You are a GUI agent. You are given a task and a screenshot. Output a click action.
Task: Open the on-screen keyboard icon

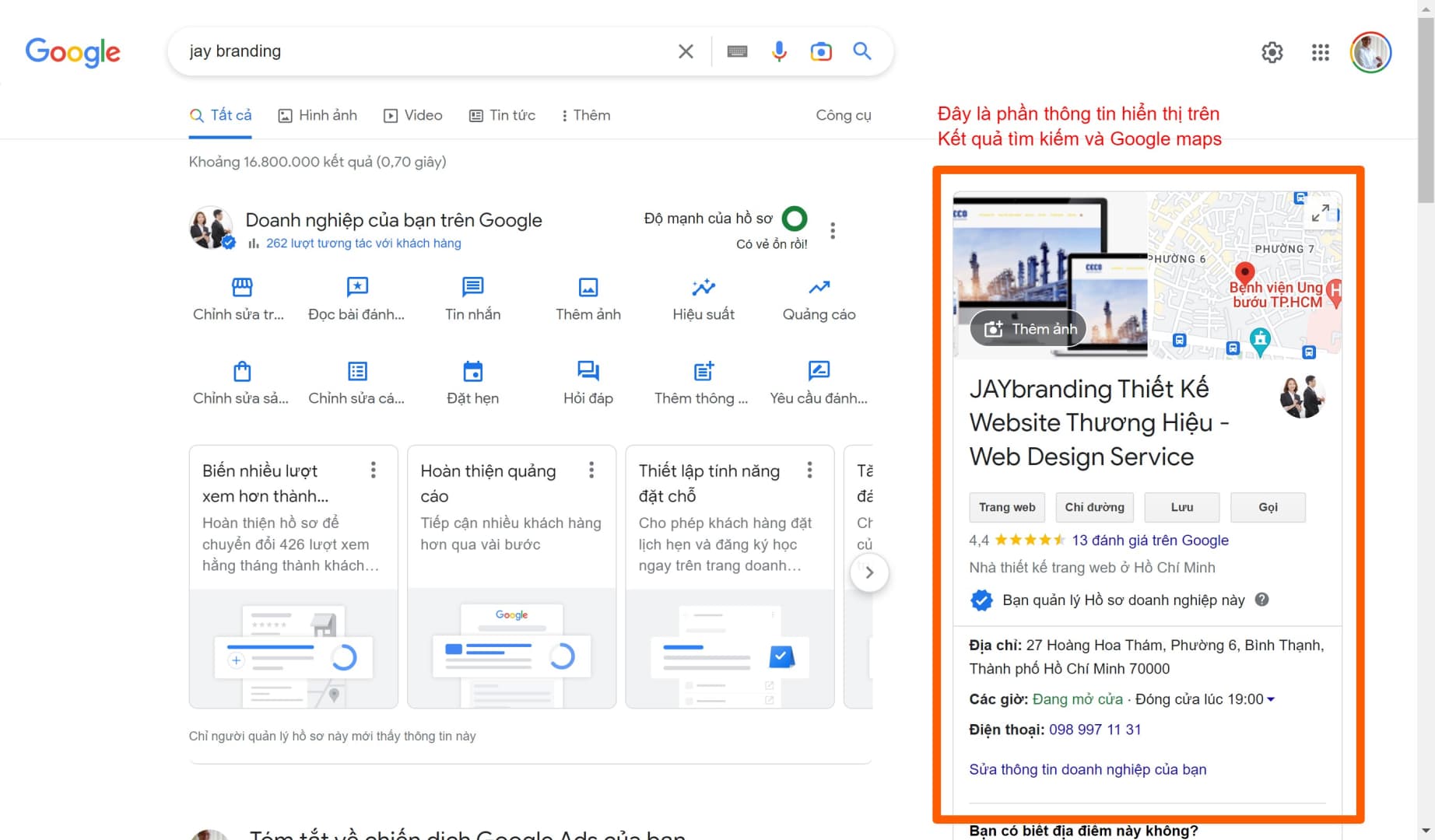click(737, 51)
